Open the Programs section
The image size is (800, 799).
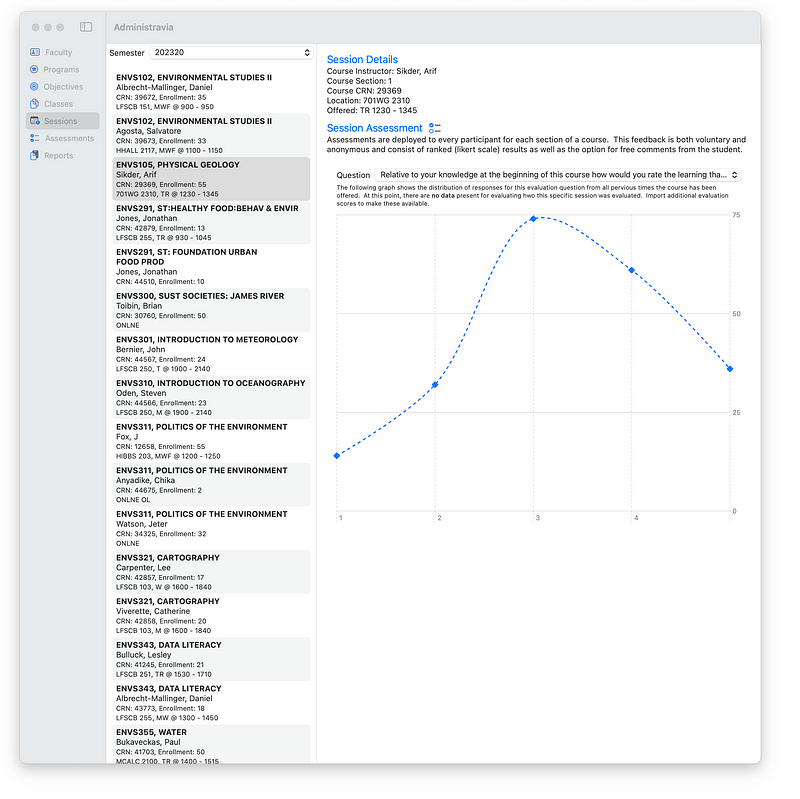tap(61, 69)
